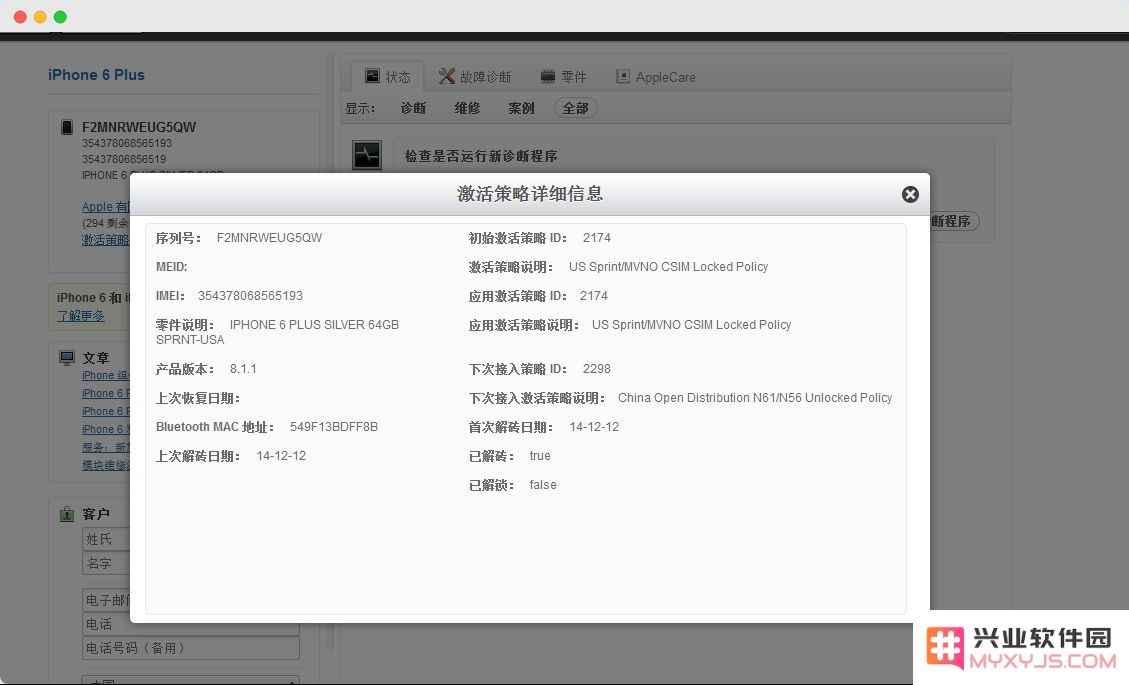The image size is (1129, 685).
Task: Click the wrench icon beside 故障诊断
Action: [446, 76]
